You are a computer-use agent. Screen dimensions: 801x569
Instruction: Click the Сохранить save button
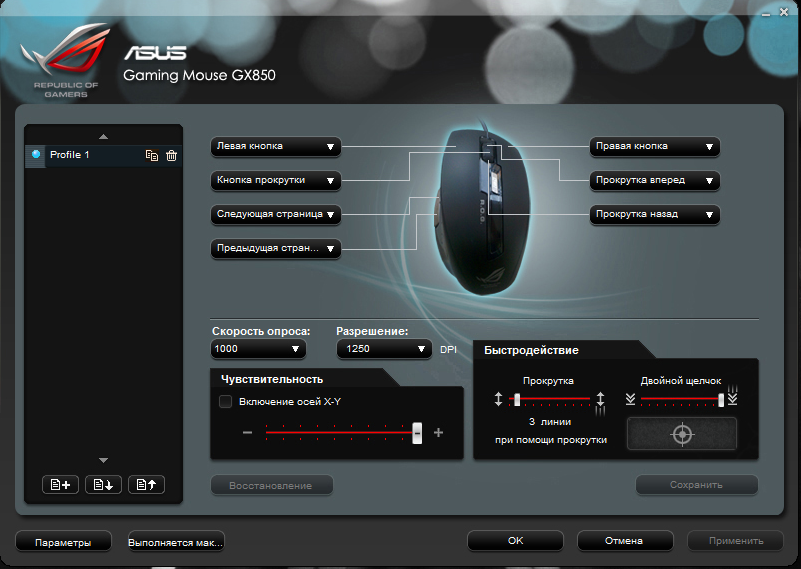tap(697, 485)
